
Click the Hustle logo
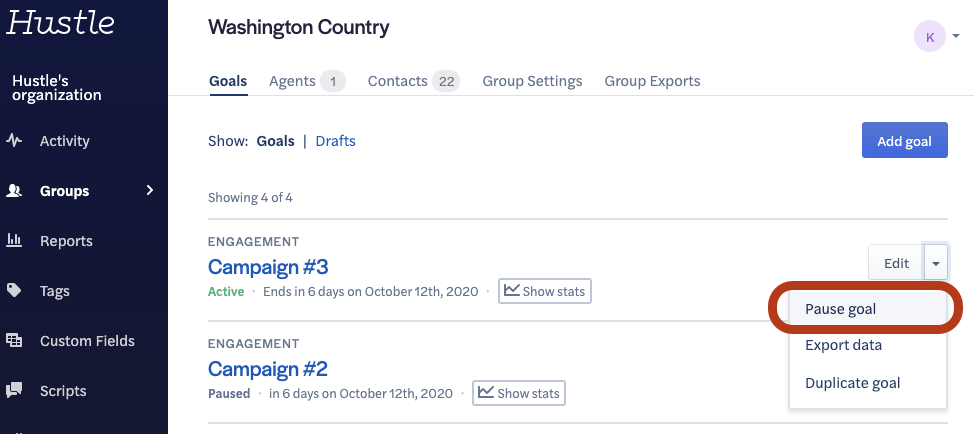pos(60,22)
